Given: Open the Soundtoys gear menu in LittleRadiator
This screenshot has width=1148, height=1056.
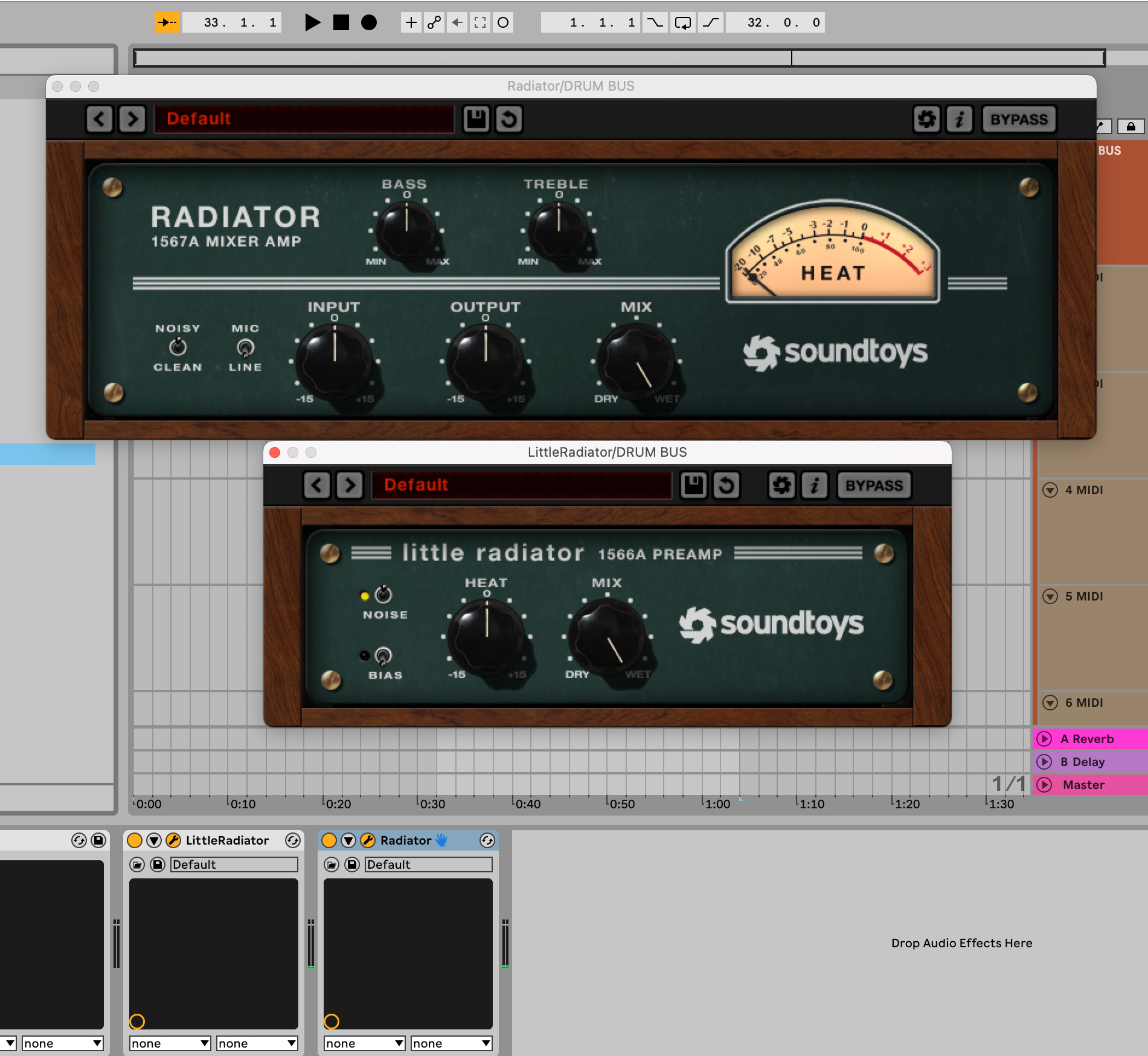Looking at the screenshot, I should [782, 485].
